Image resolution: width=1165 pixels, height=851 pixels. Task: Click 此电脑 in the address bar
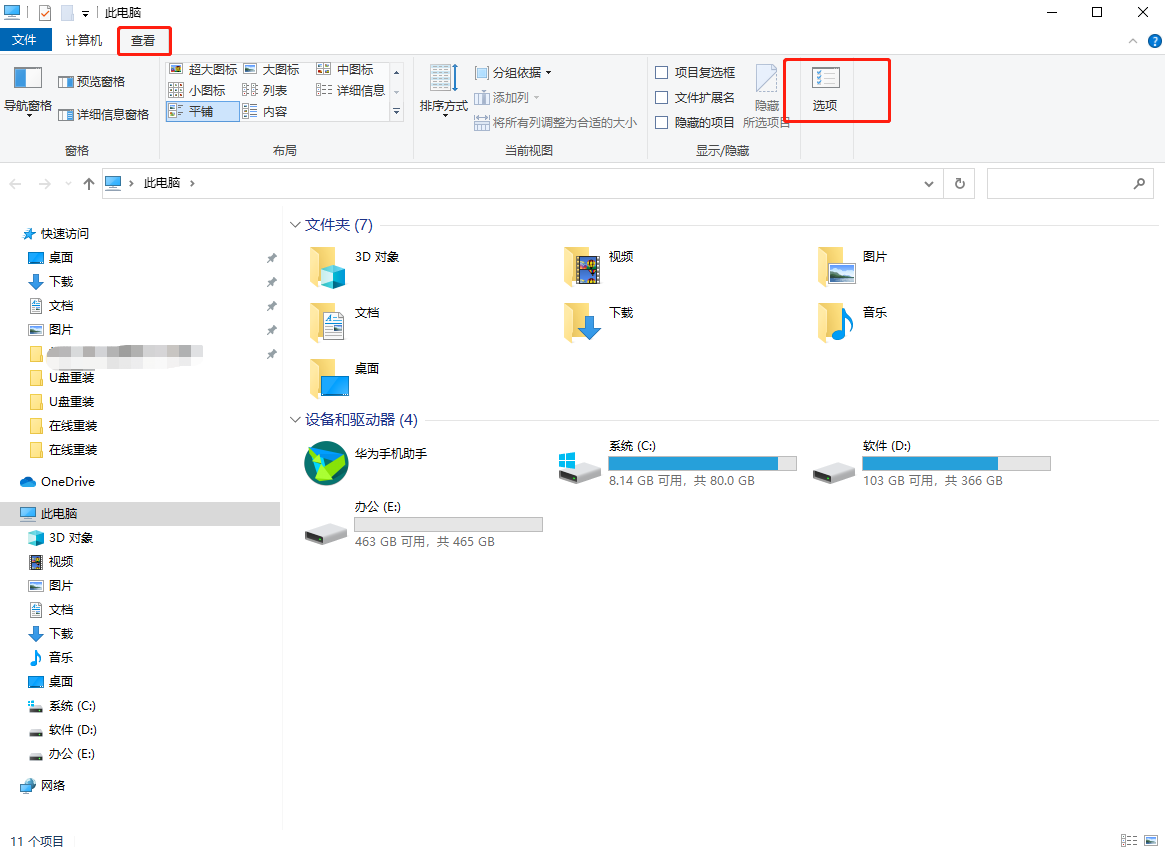pos(160,183)
